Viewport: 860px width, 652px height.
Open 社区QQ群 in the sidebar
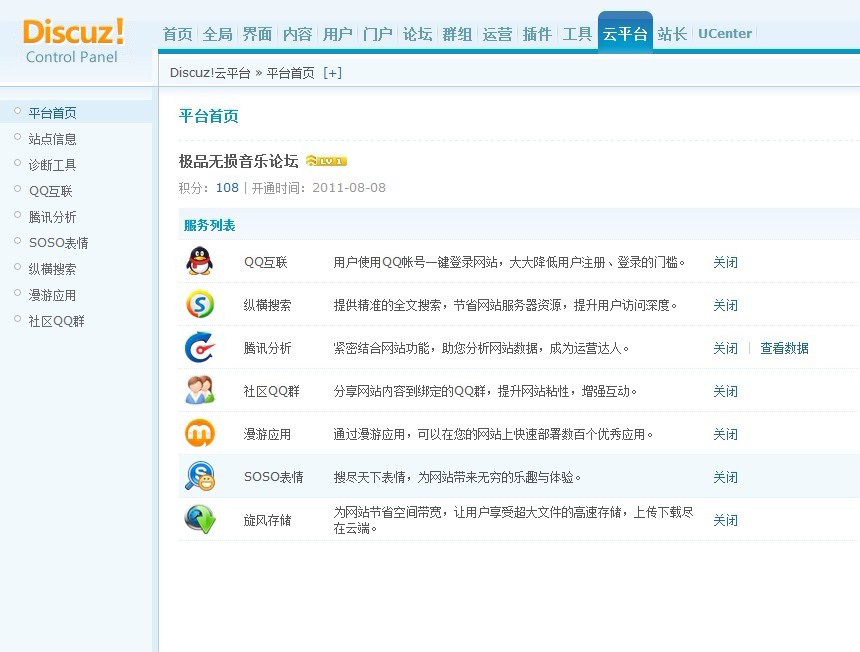[x=57, y=321]
